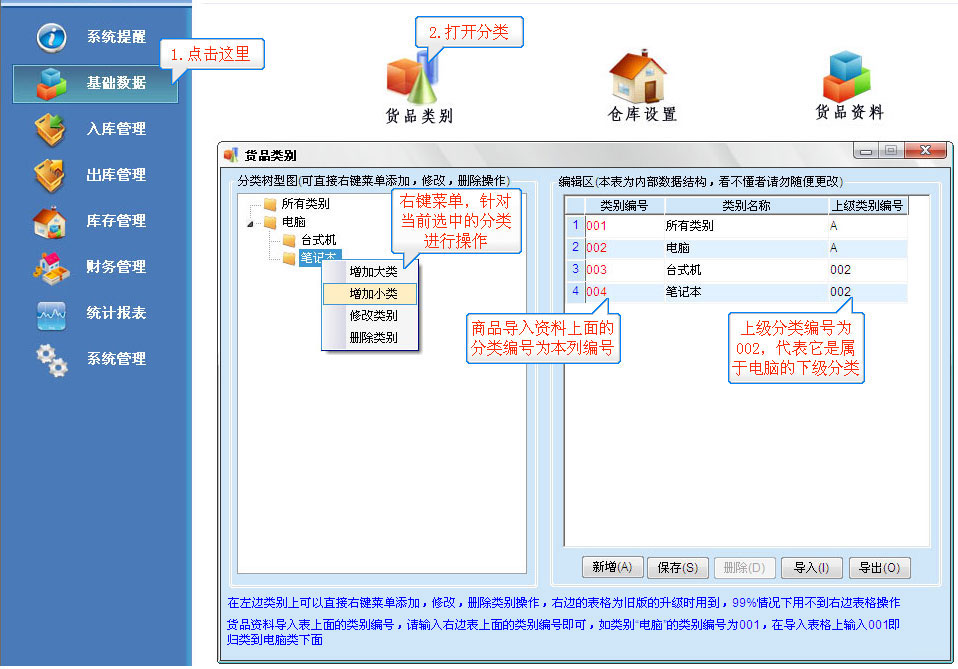958x669 pixels.
Task: Select 台式机 tree item
Action: [318, 241]
